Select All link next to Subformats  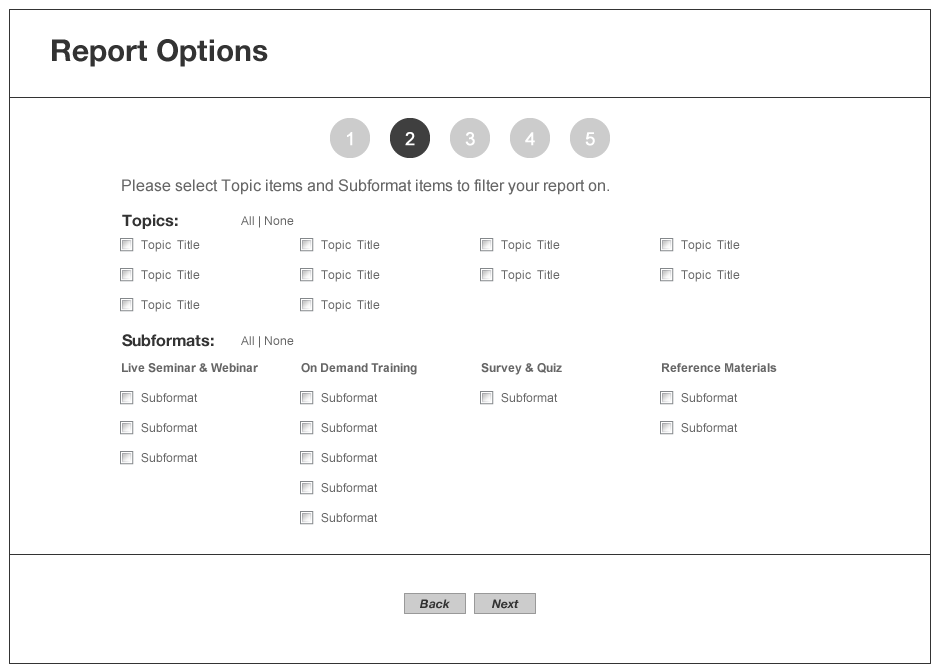pyautogui.click(x=248, y=341)
